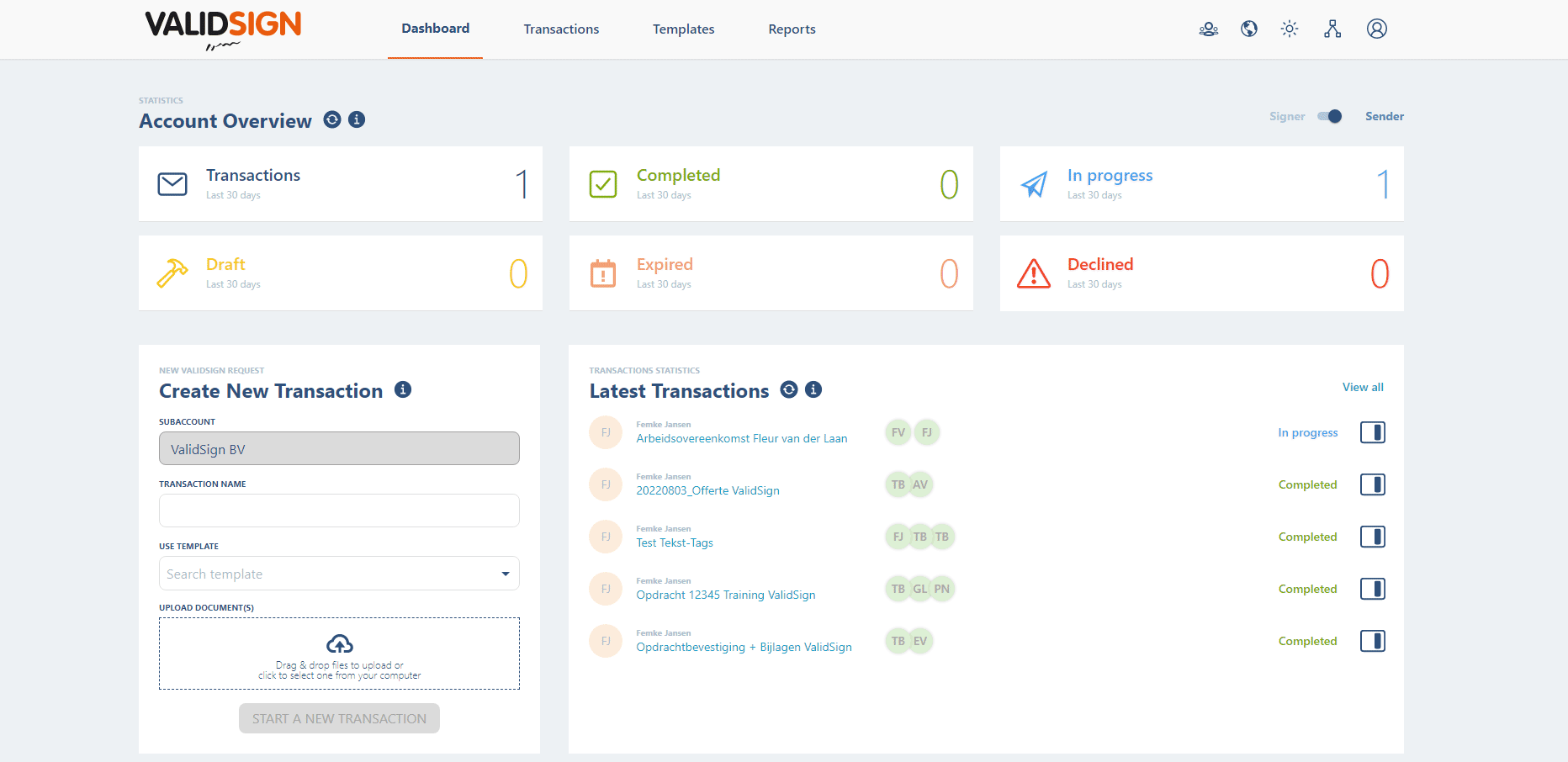Open Opdrachtbevestiging + Bijlagen ValidSign
The image size is (1568, 762).
click(744, 647)
